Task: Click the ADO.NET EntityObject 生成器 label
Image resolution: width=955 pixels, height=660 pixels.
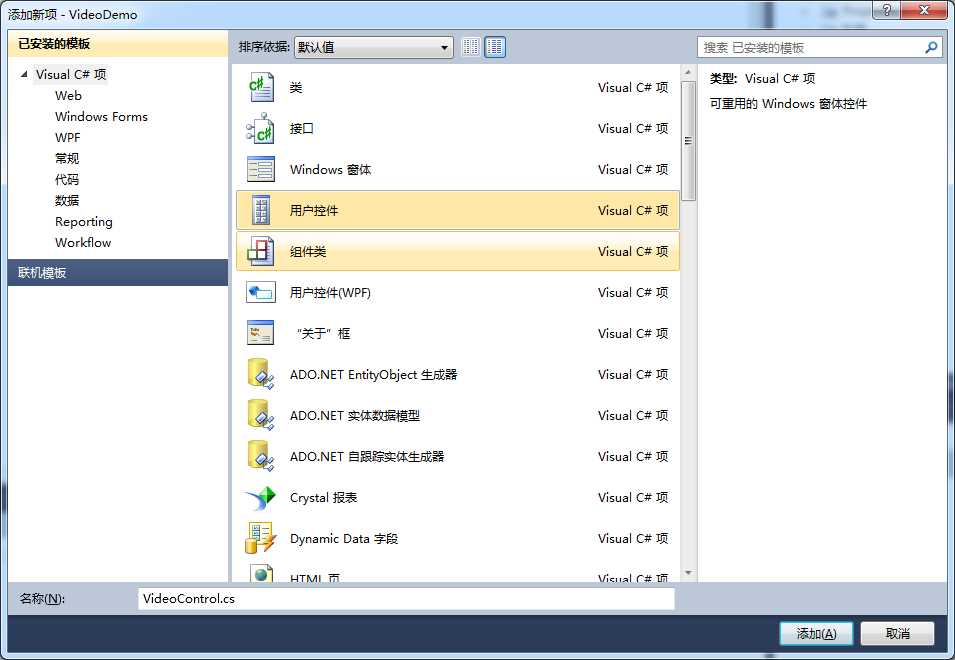Action: tap(373, 374)
